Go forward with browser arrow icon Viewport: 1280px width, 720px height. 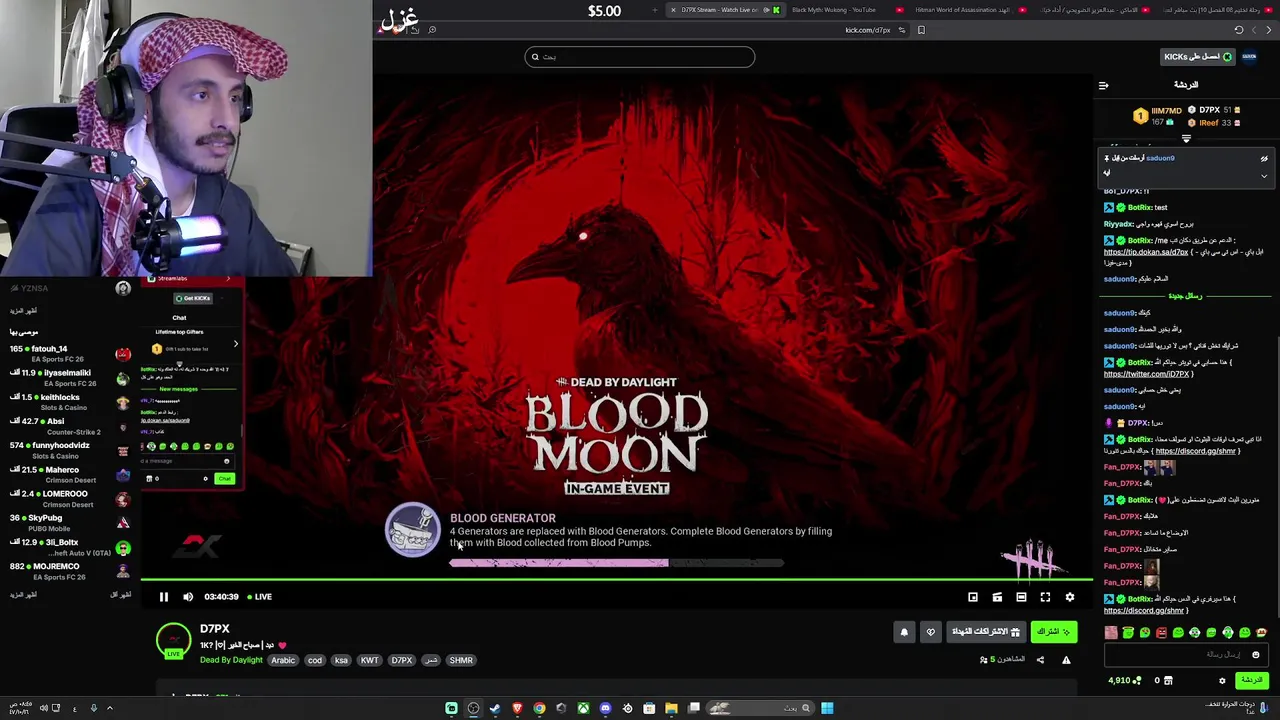(1269, 30)
